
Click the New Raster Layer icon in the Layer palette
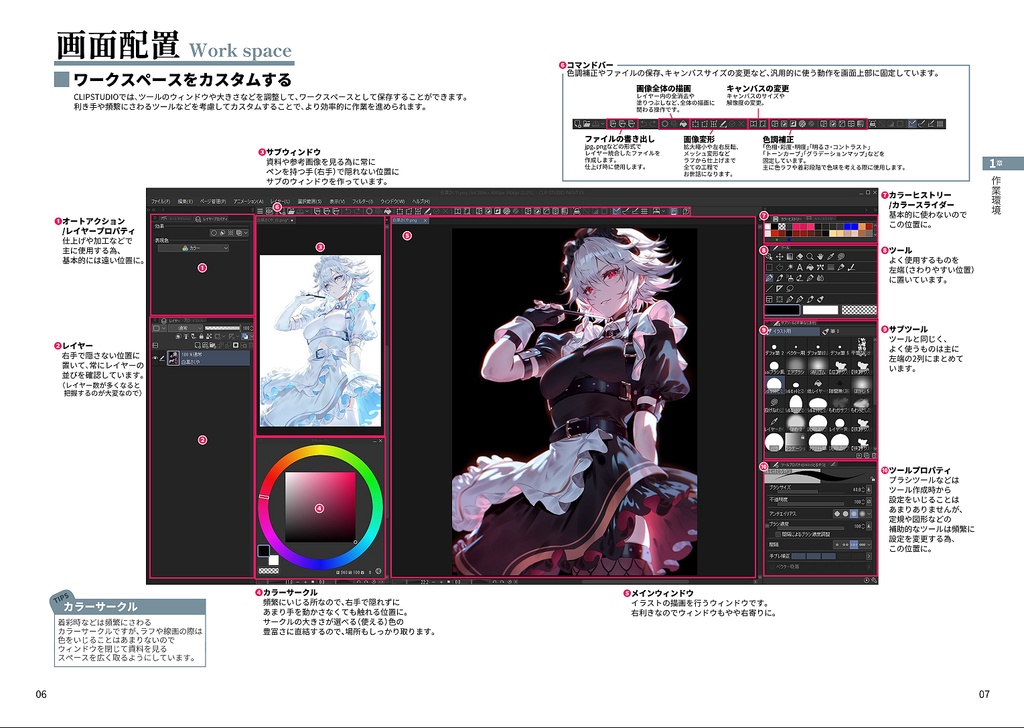198,345
